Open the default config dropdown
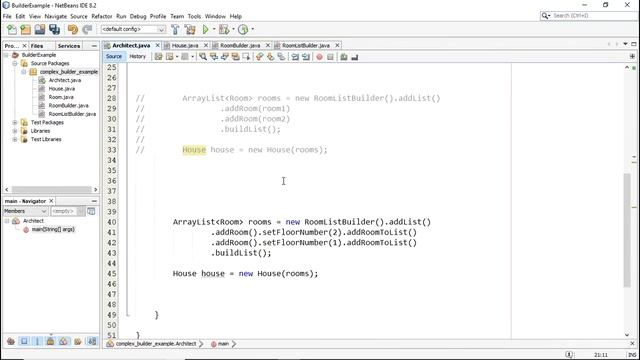The image size is (640, 360). click(133, 29)
